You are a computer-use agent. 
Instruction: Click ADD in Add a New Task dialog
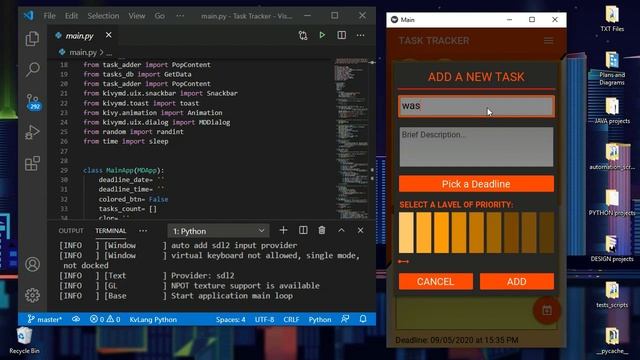(x=517, y=282)
